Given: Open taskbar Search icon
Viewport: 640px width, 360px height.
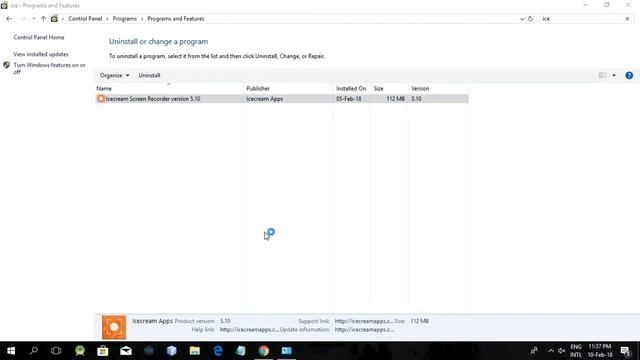Looking at the screenshot, I should coord(34,351).
